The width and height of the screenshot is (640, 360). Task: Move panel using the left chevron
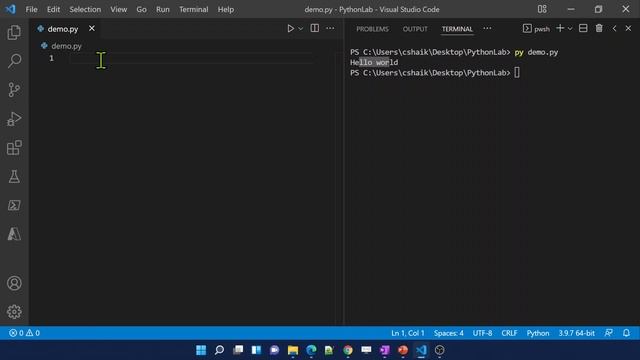point(614,28)
